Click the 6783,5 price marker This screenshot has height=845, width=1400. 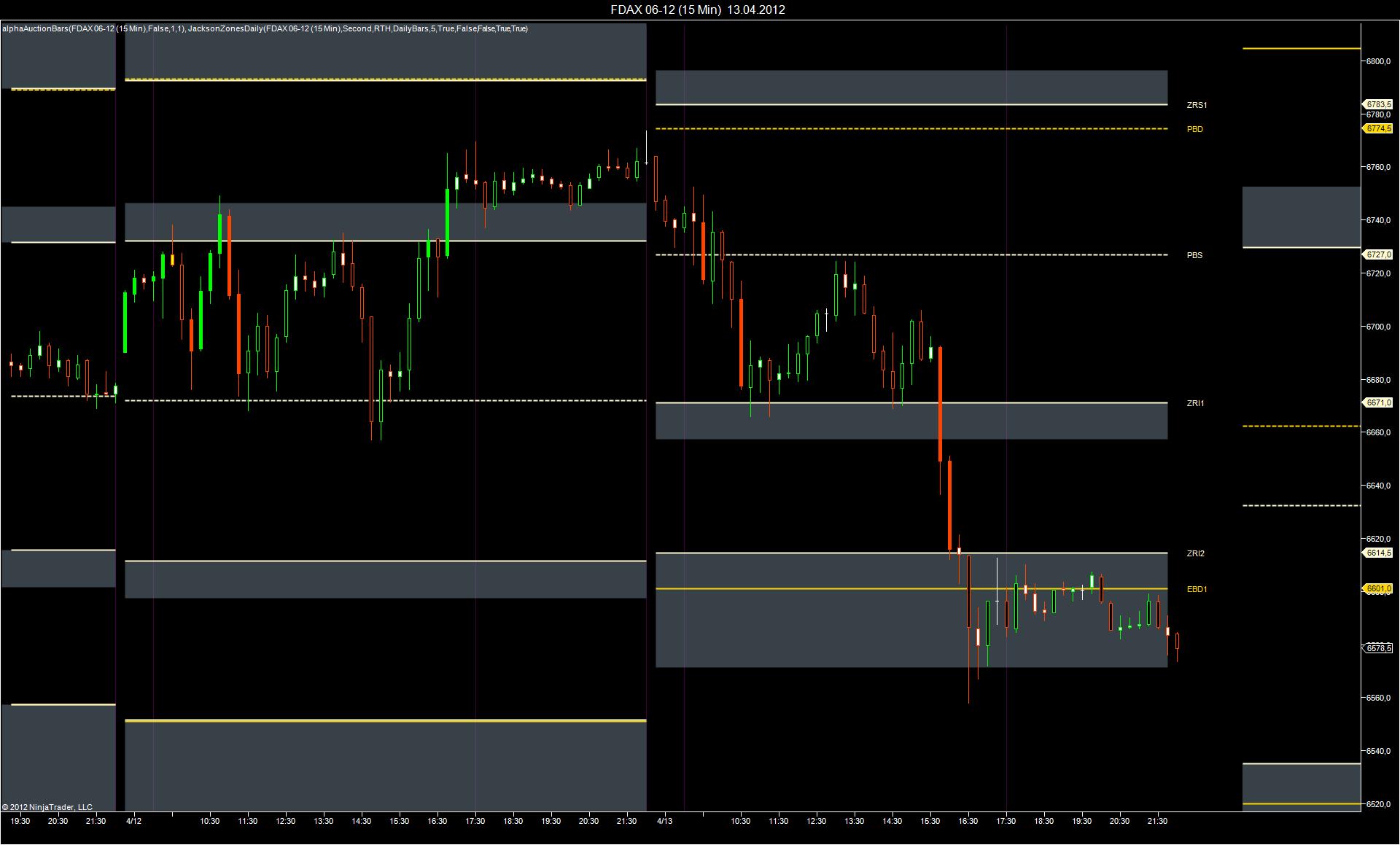click(x=1378, y=105)
